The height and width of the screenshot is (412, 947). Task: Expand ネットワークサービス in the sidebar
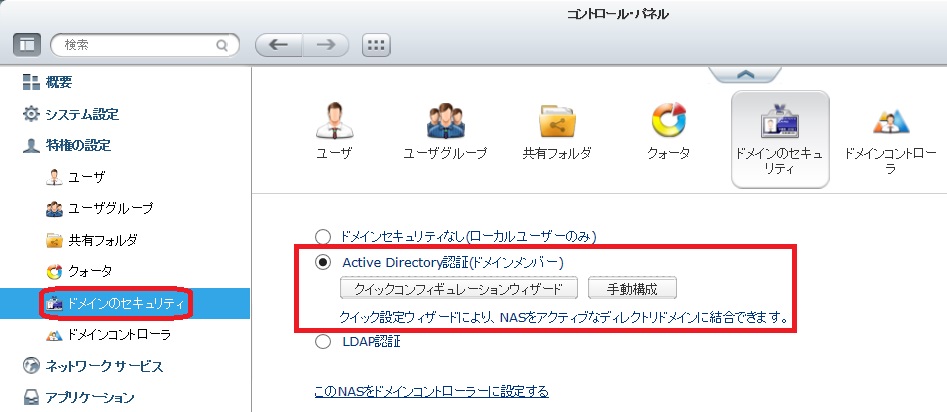pyautogui.click(x=104, y=366)
